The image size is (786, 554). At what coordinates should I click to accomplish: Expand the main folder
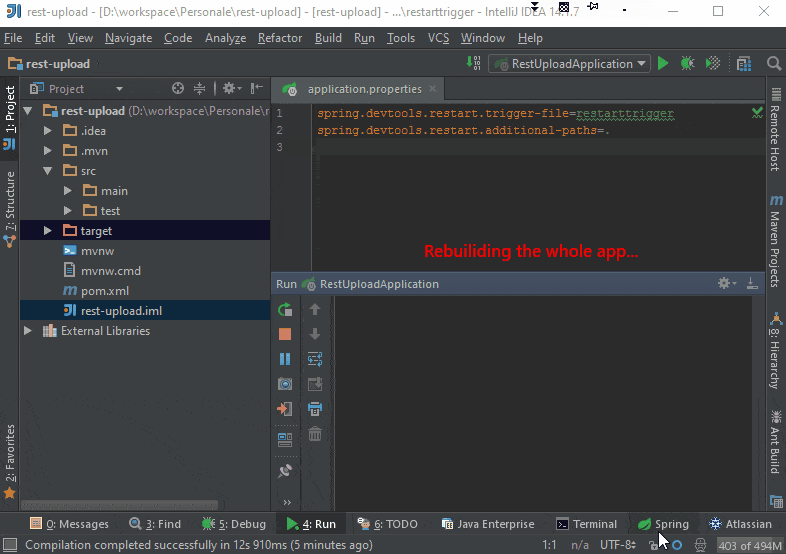click(x=68, y=191)
